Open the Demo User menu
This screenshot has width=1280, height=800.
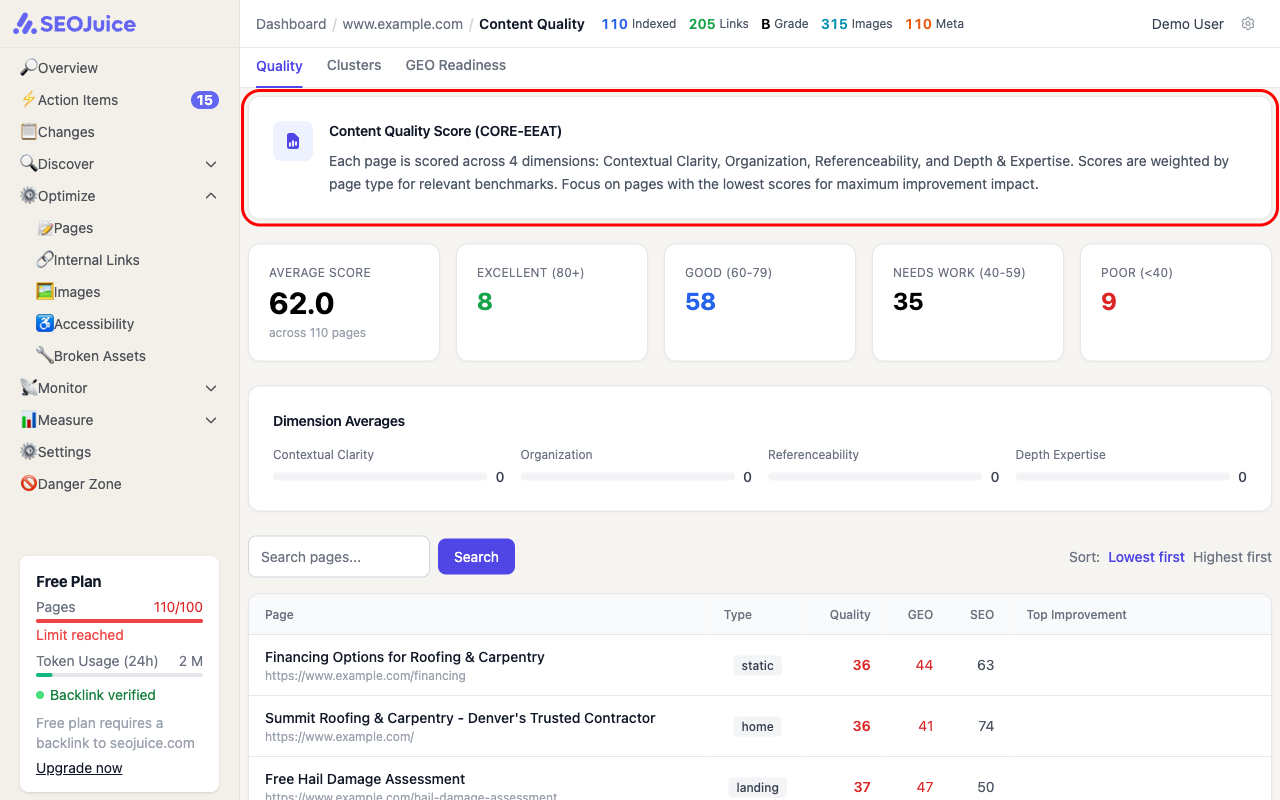tap(1187, 24)
